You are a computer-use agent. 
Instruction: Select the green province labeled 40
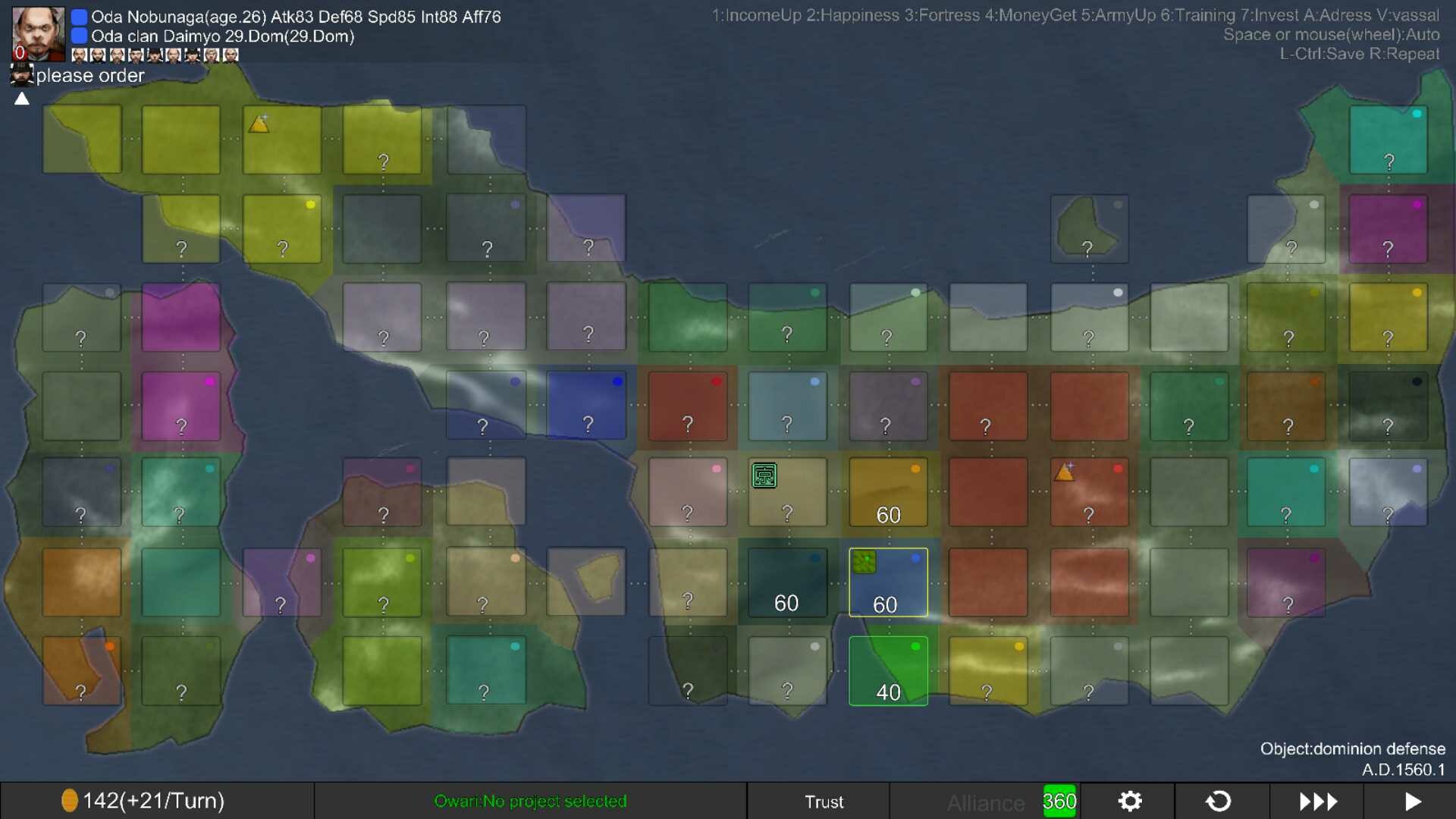(x=888, y=671)
